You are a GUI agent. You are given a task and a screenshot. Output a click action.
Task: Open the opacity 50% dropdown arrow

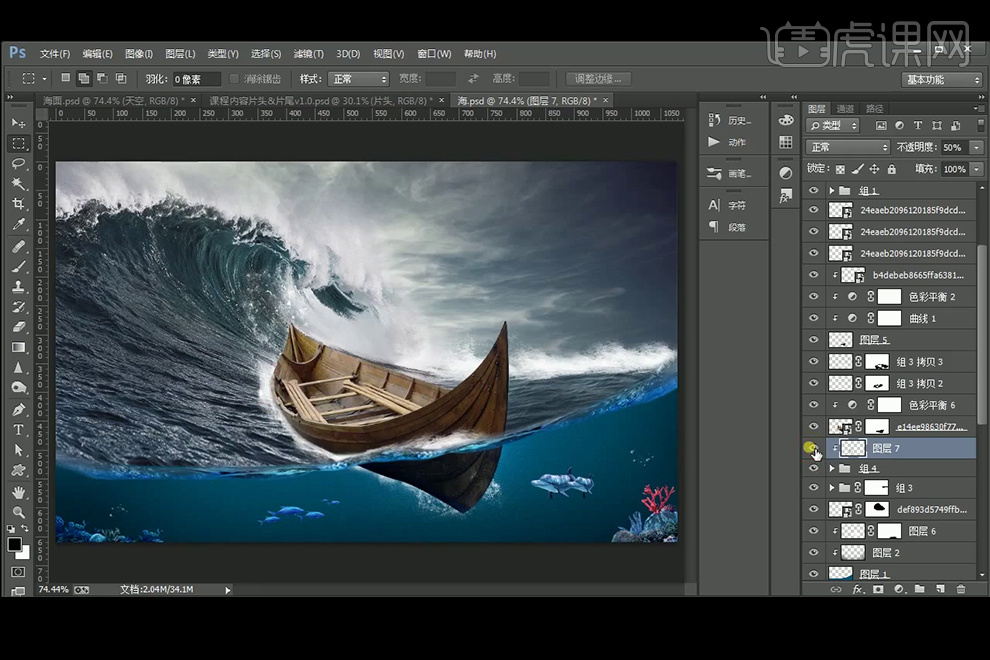coord(976,147)
